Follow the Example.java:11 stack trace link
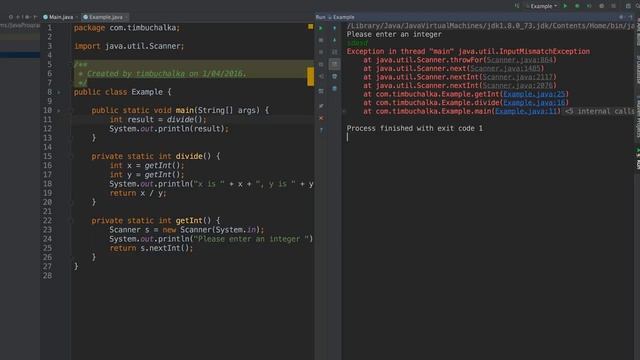Image resolution: width=640 pixels, height=360 pixels. [526, 111]
